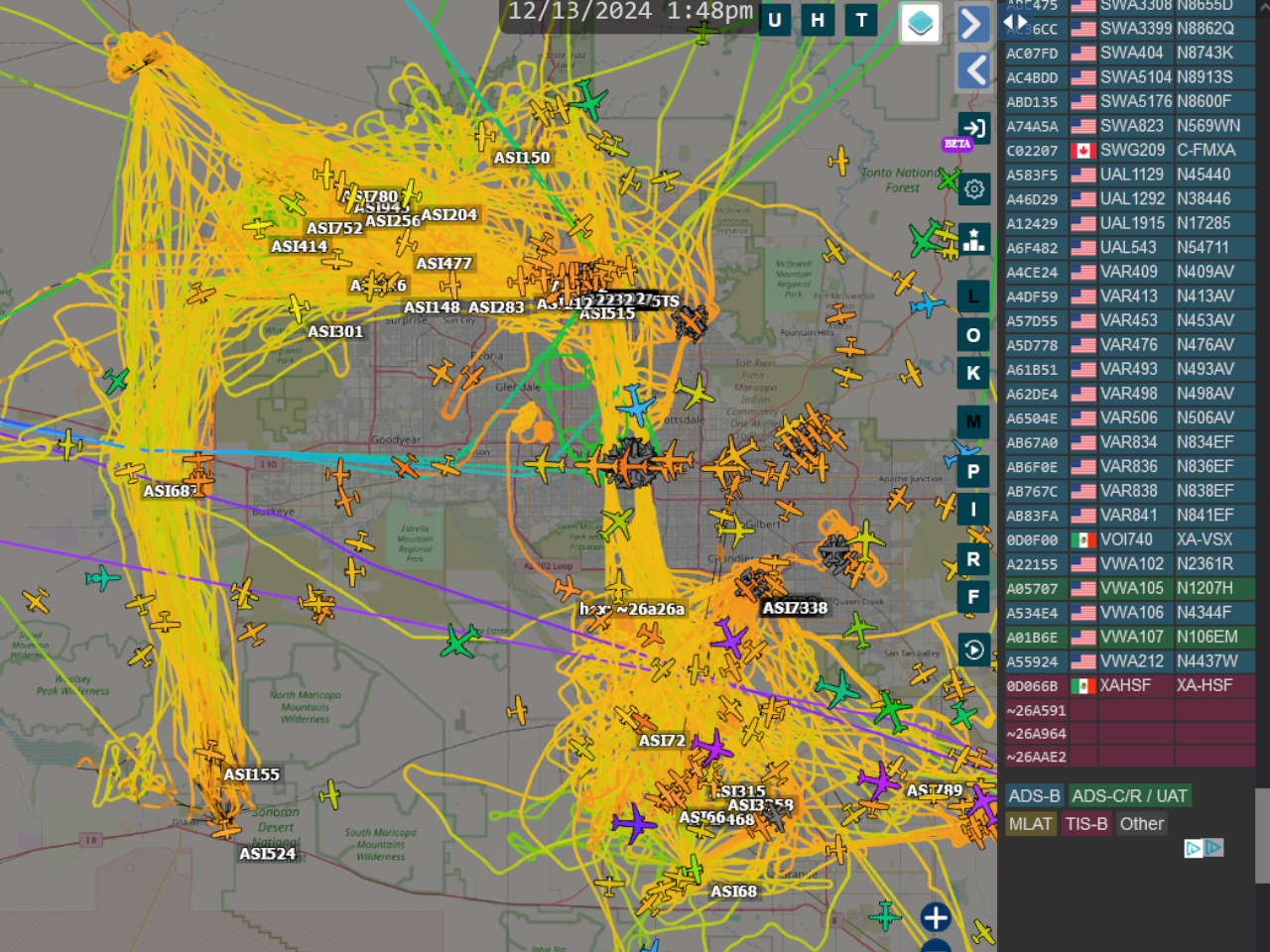The width and height of the screenshot is (1270, 952).
Task: Toggle the F map button
Action: pos(973,597)
